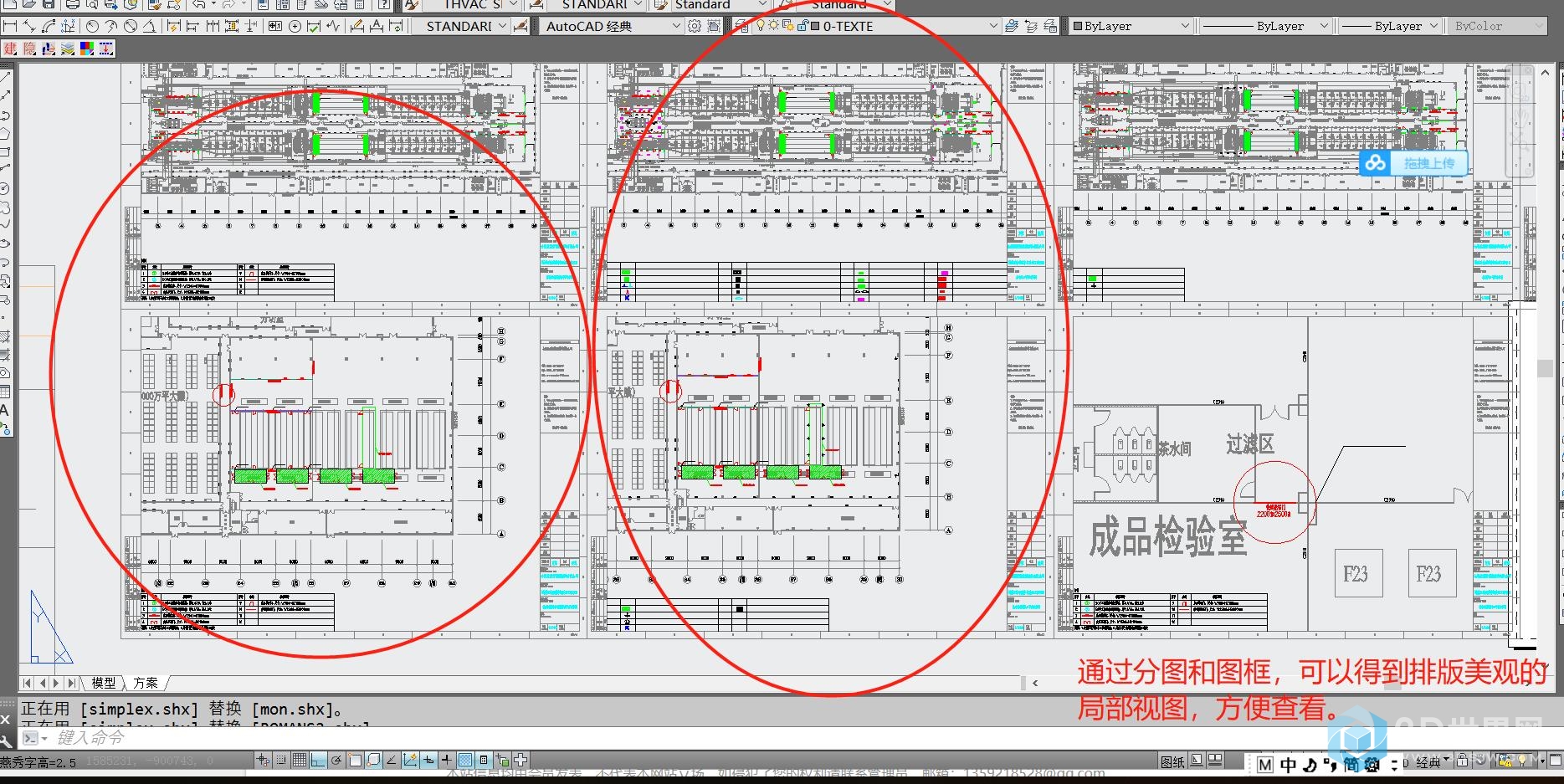
Task: Toggle Infer Constraints in status bar
Action: [262, 760]
